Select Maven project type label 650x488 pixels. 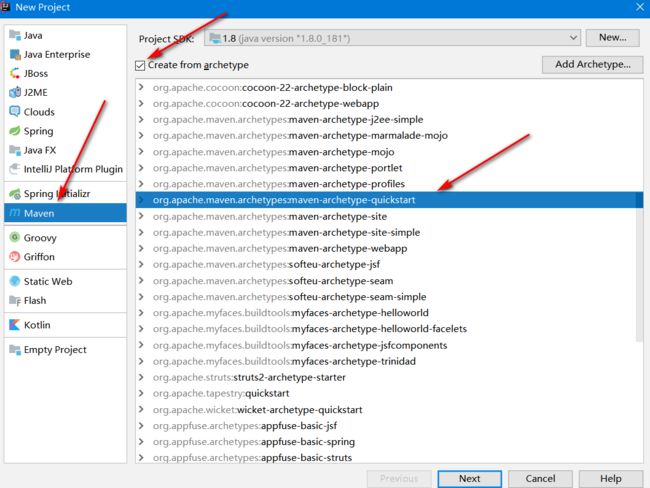tap(39, 213)
